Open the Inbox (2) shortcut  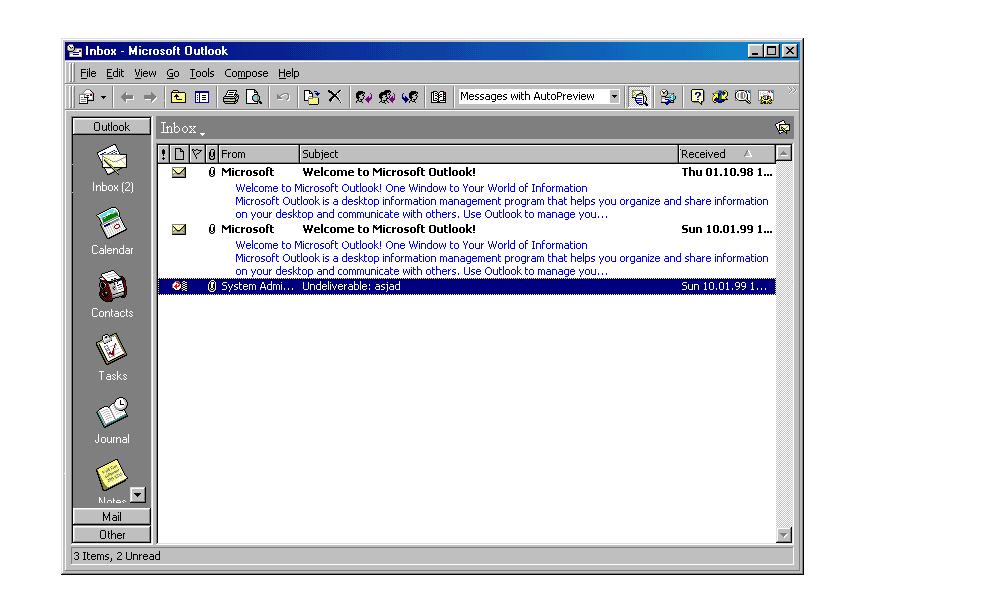click(112, 168)
